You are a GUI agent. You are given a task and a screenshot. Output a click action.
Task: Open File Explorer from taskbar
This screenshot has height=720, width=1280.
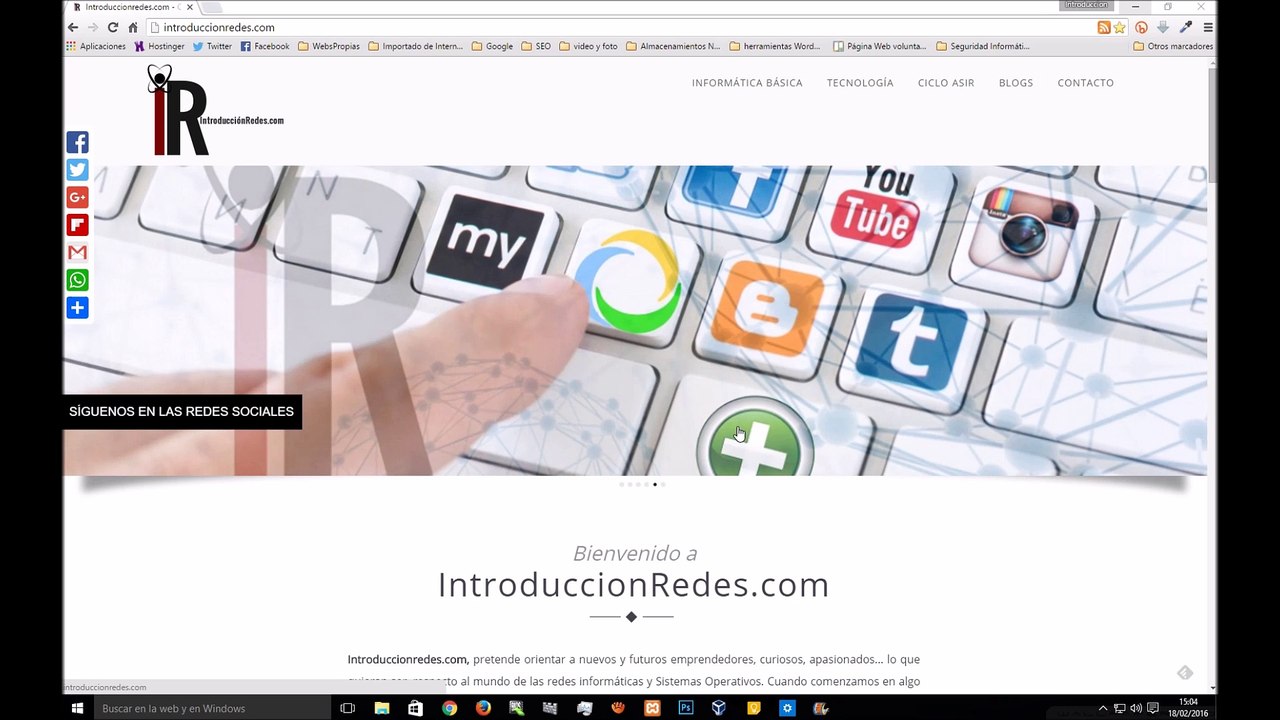[382, 708]
